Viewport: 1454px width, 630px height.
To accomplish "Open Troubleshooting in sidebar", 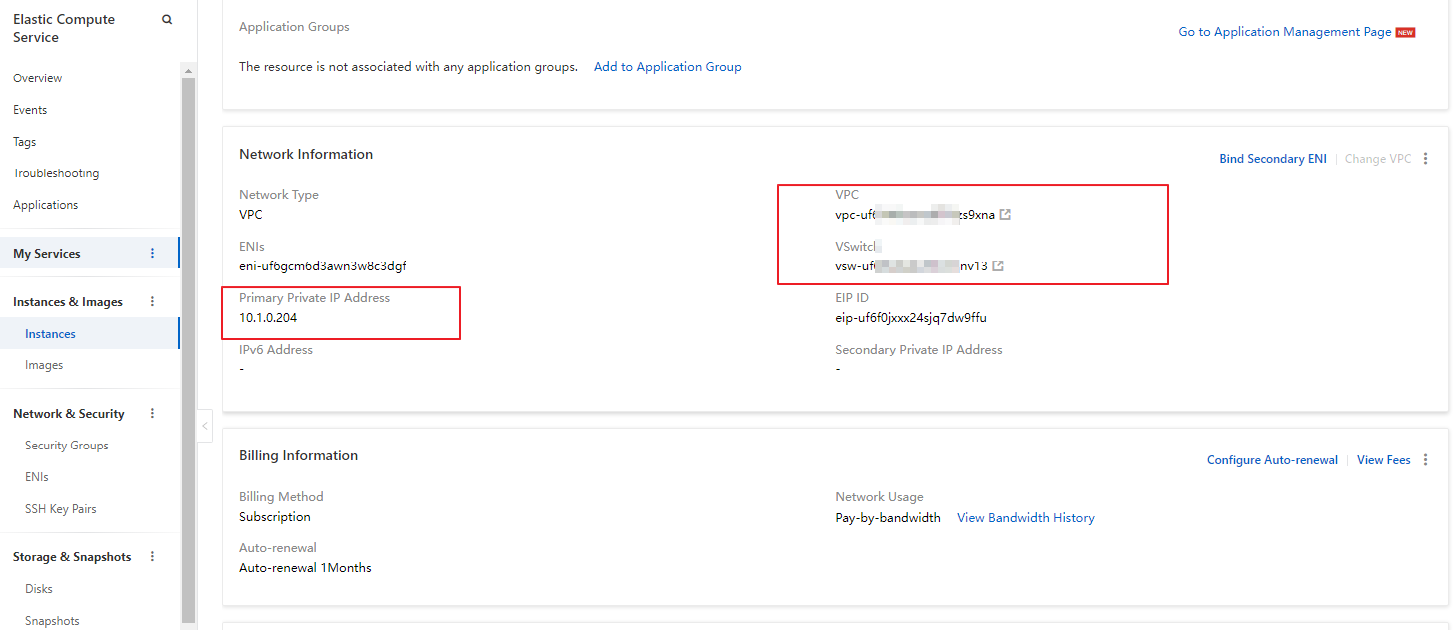I will coord(56,173).
